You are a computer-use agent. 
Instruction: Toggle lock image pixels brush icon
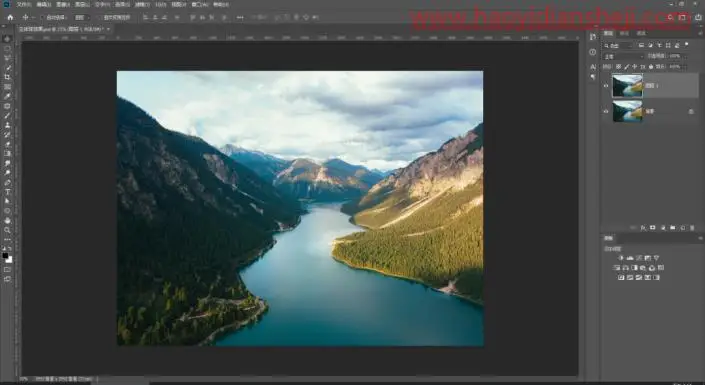(627, 67)
